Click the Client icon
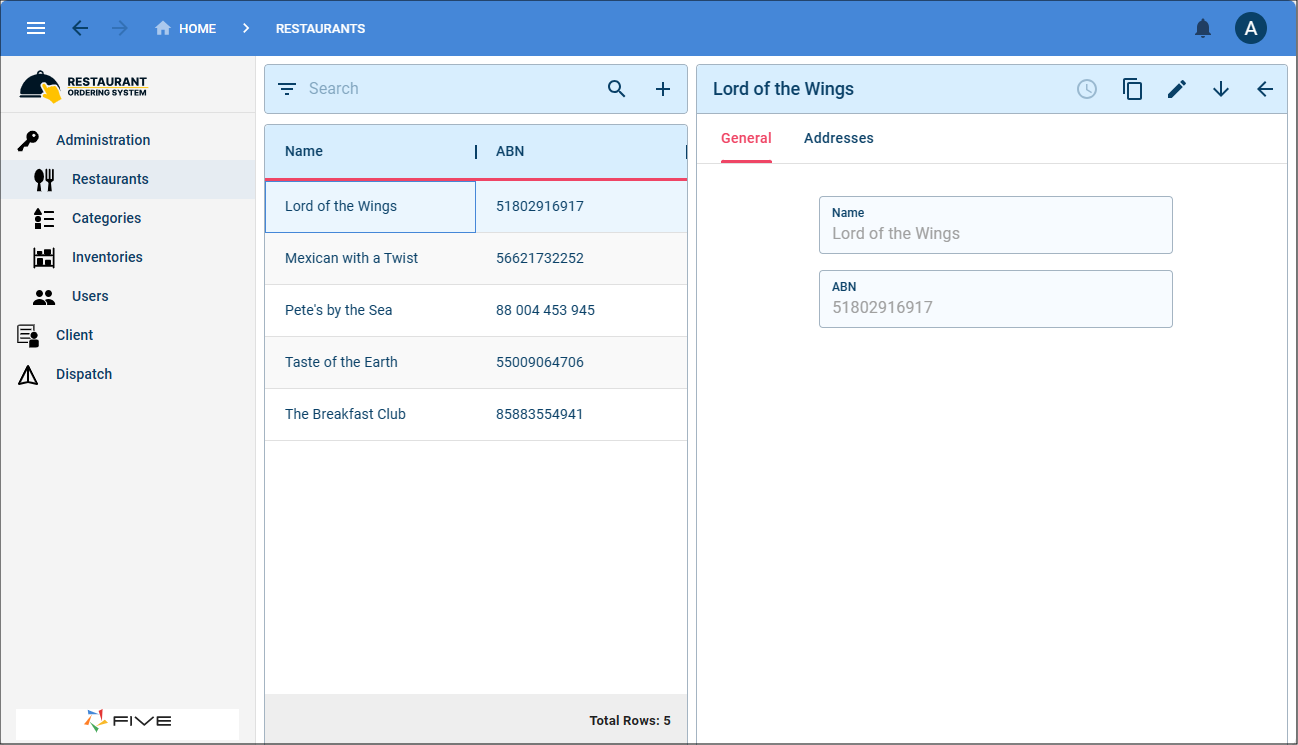 click(28, 336)
